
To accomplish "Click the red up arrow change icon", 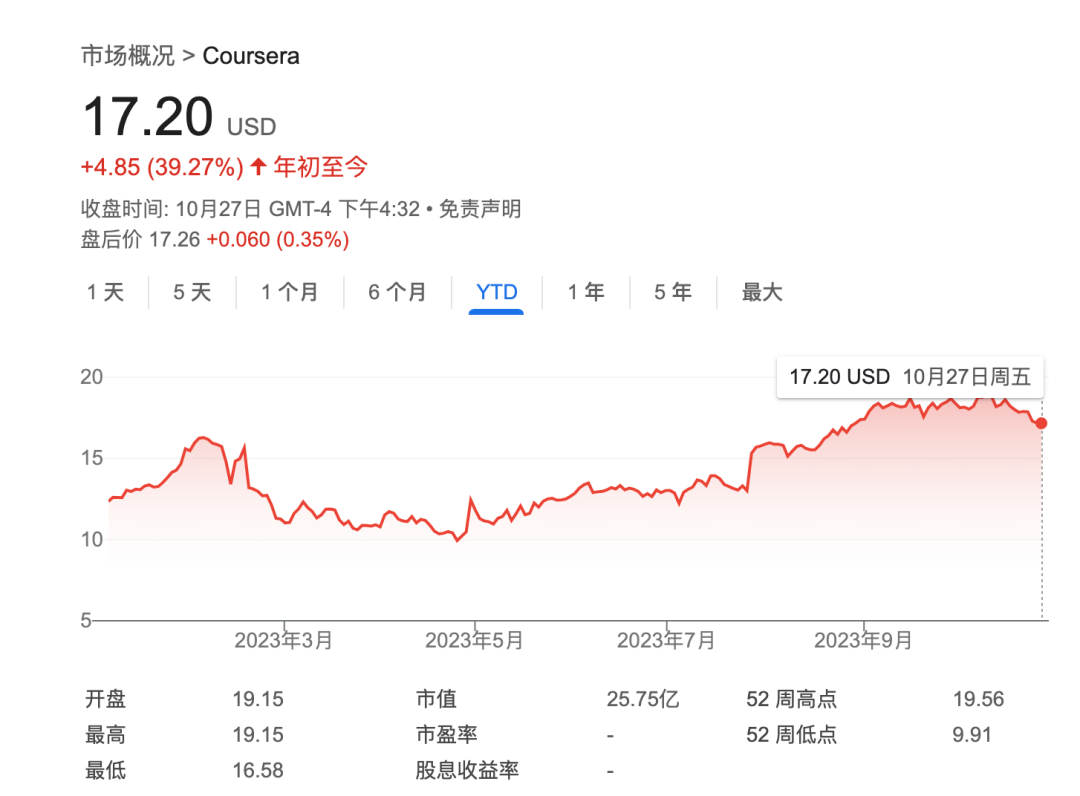I will pos(258,166).
